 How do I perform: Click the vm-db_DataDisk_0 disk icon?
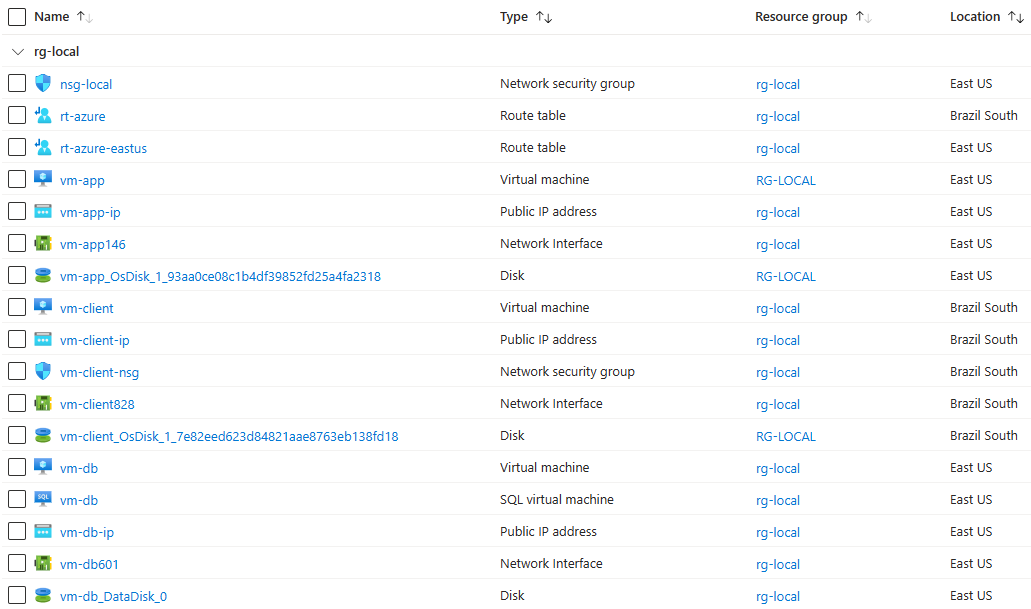[43, 595]
